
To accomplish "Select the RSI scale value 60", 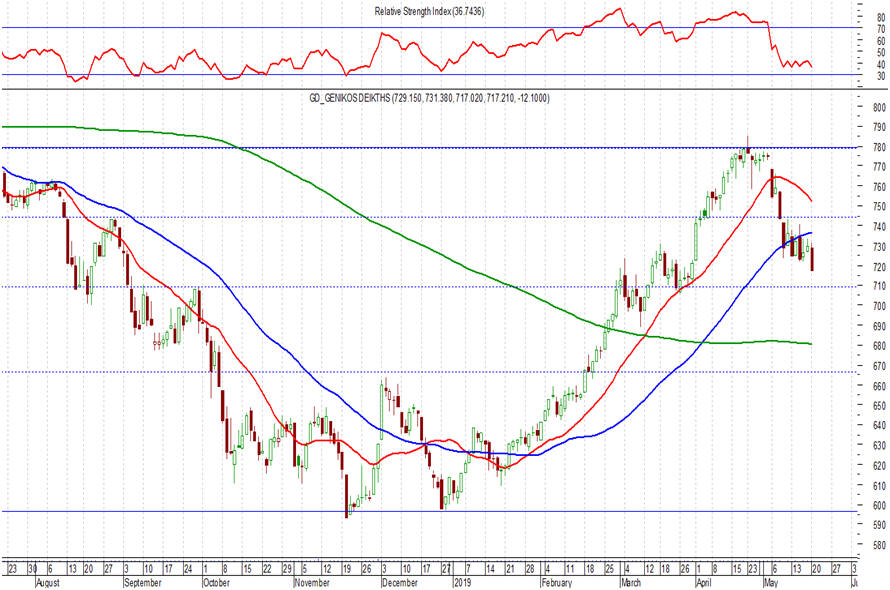I will 881,41.
